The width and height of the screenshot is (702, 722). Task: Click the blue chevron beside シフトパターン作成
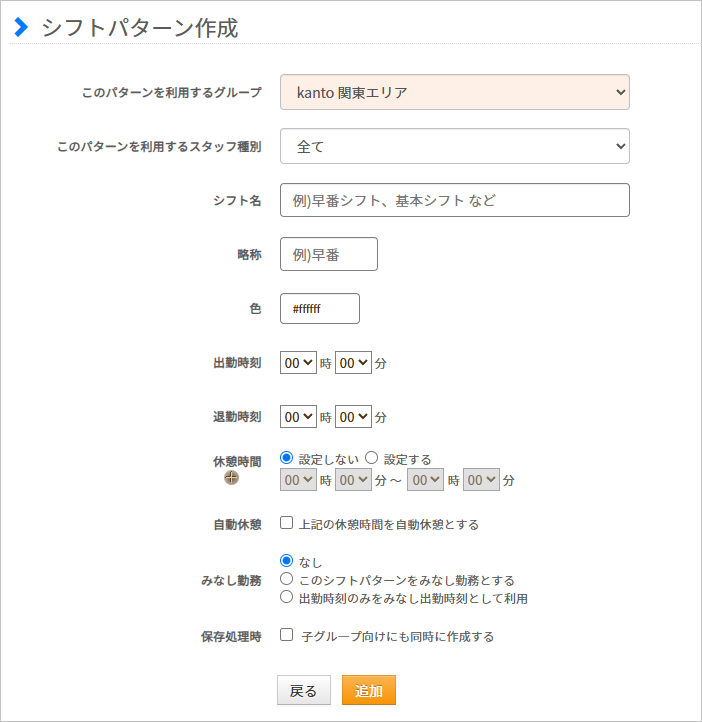tap(21, 28)
